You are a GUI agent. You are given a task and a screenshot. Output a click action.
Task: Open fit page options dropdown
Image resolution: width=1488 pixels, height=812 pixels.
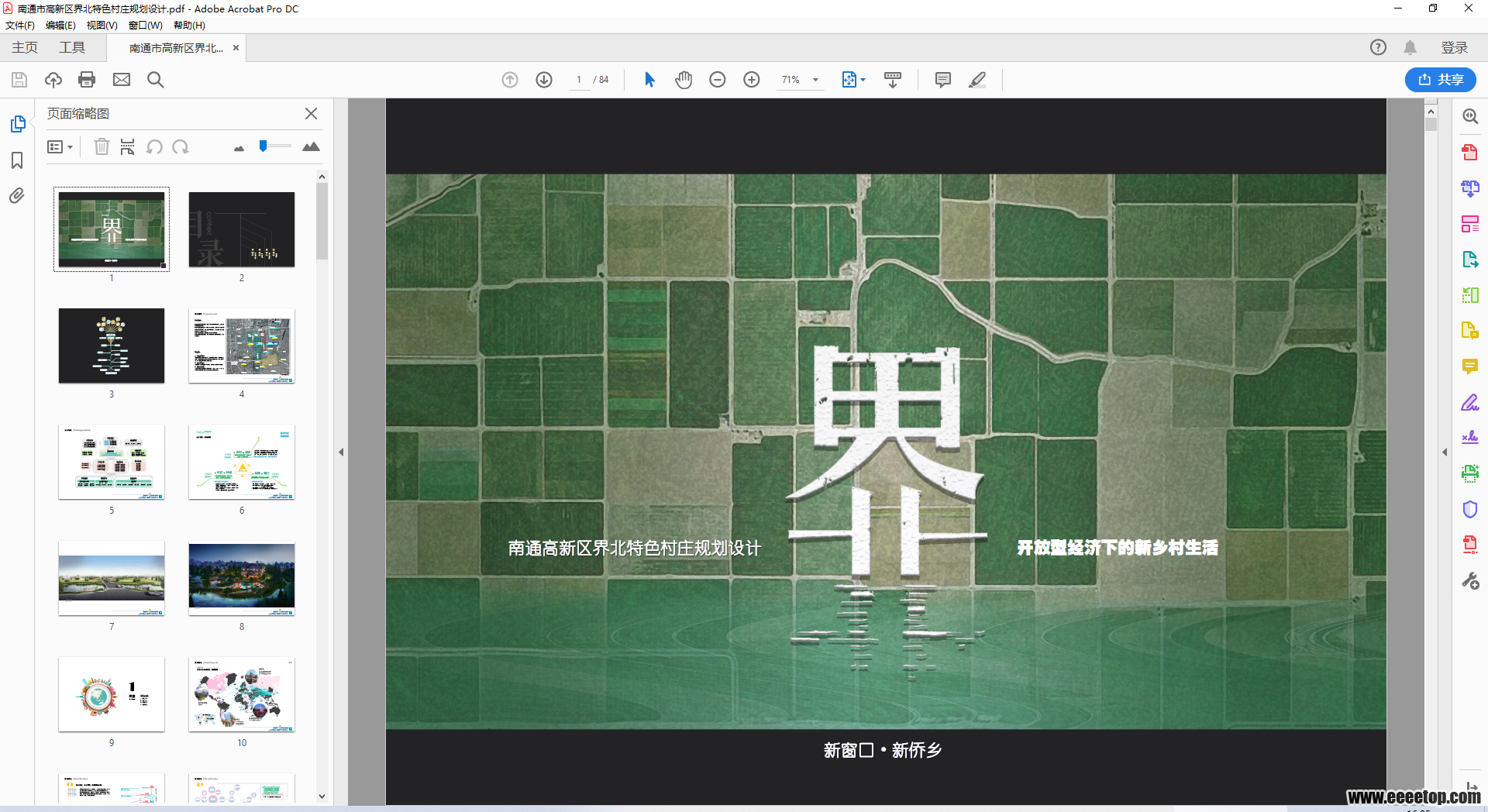(x=853, y=80)
